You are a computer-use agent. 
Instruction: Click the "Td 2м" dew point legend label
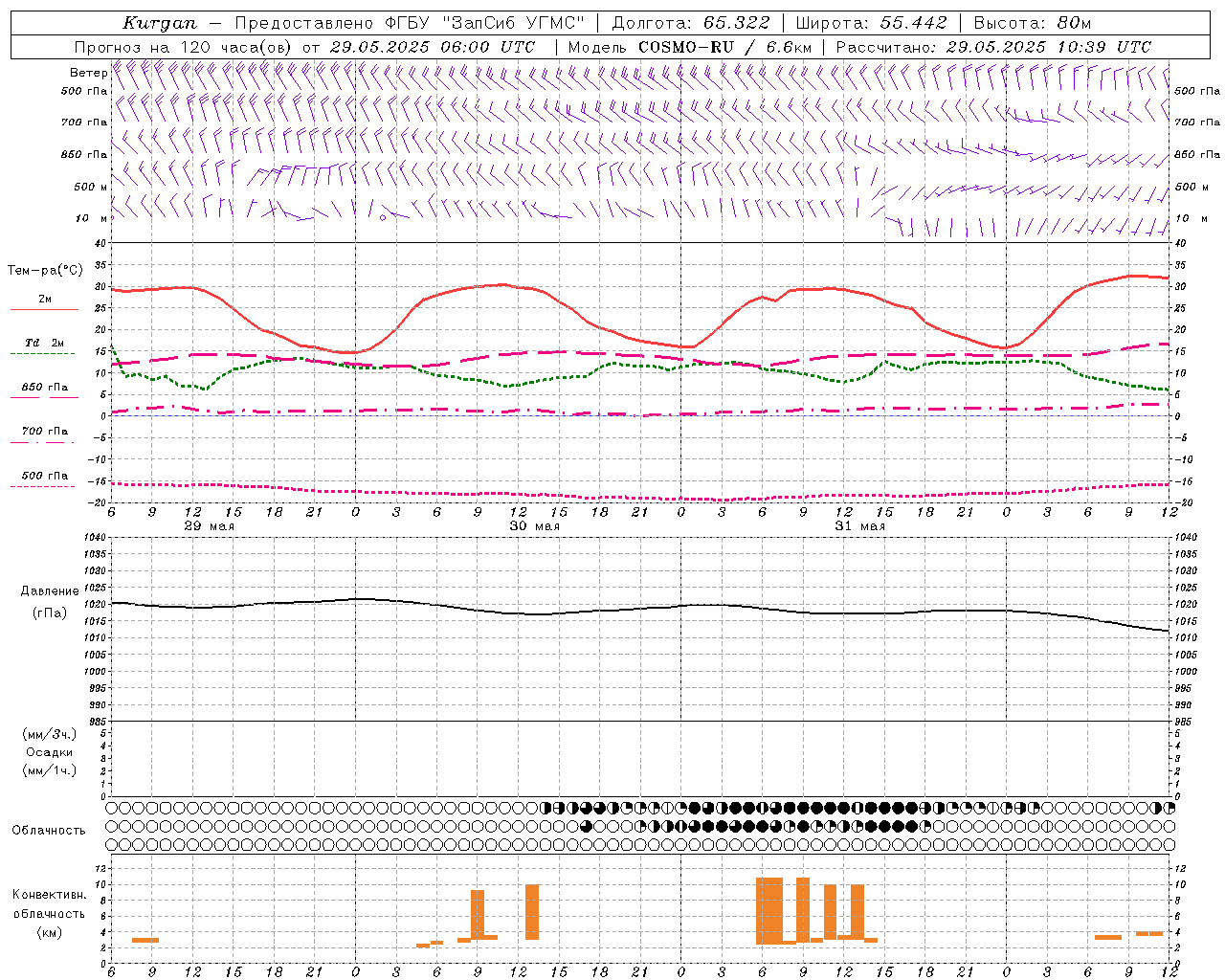click(x=45, y=343)
